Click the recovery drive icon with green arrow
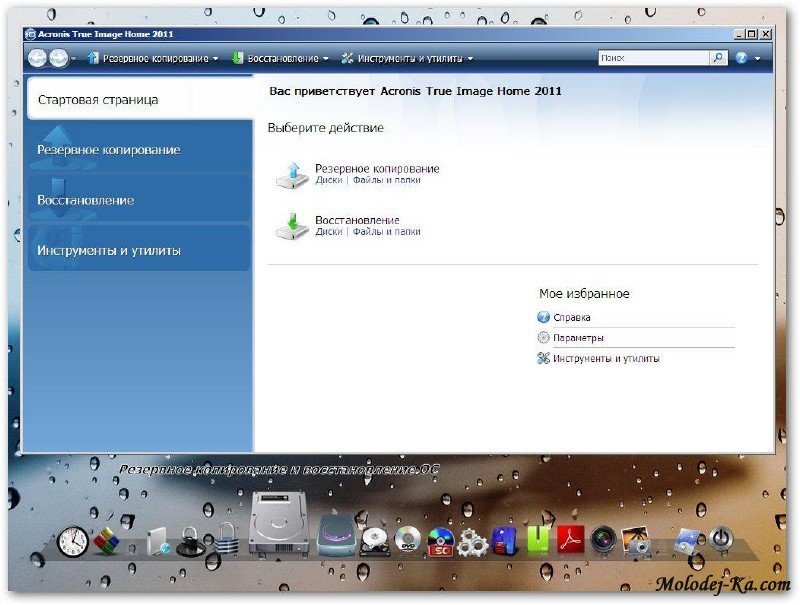 click(x=292, y=226)
